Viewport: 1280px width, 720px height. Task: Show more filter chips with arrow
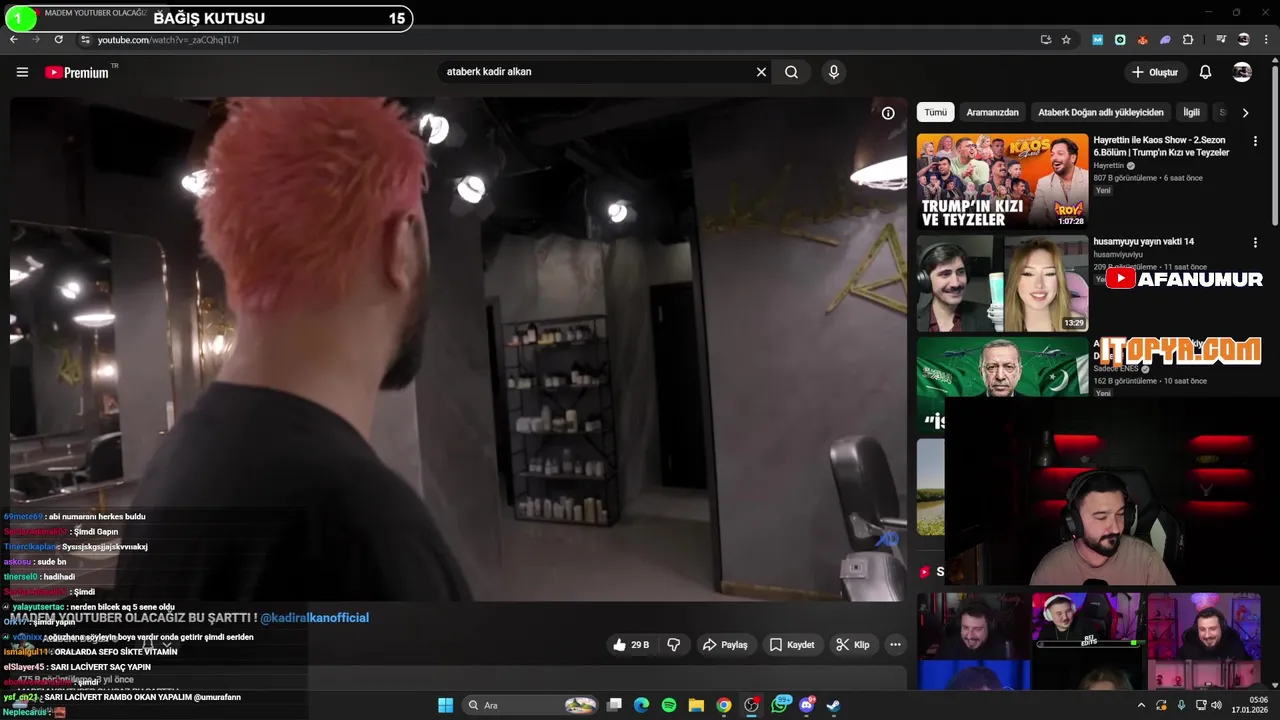[x=1245, y=113]
